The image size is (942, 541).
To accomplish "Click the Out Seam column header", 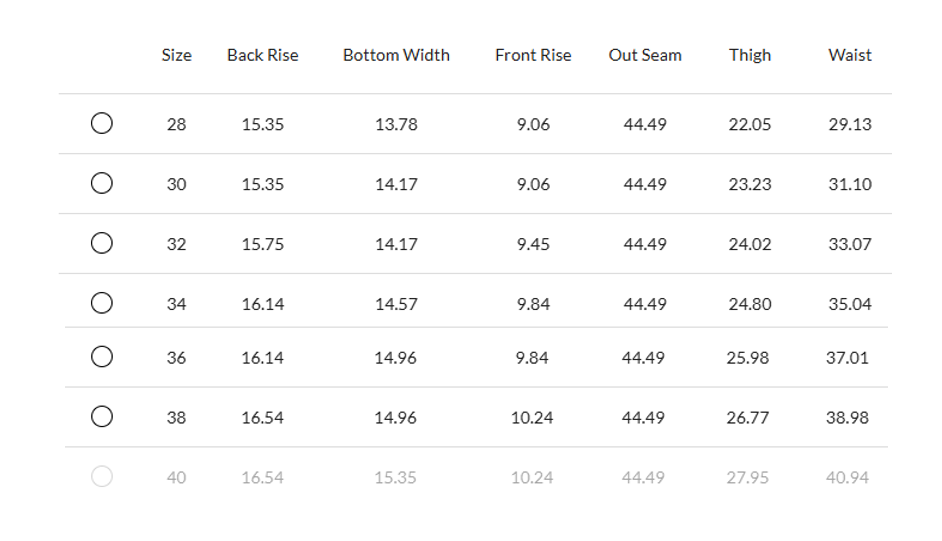I will click(x=645, y=55).
